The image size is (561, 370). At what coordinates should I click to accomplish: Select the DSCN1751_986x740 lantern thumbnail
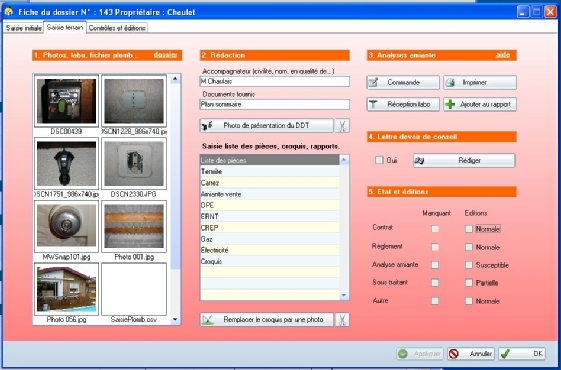[x=66, y=164]
